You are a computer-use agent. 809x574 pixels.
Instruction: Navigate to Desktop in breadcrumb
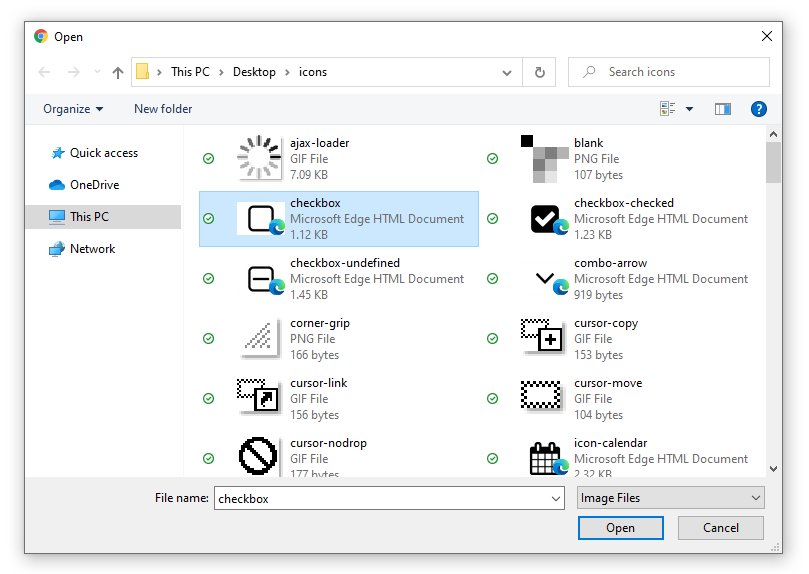pyautogui.click(x=254, y=72)
